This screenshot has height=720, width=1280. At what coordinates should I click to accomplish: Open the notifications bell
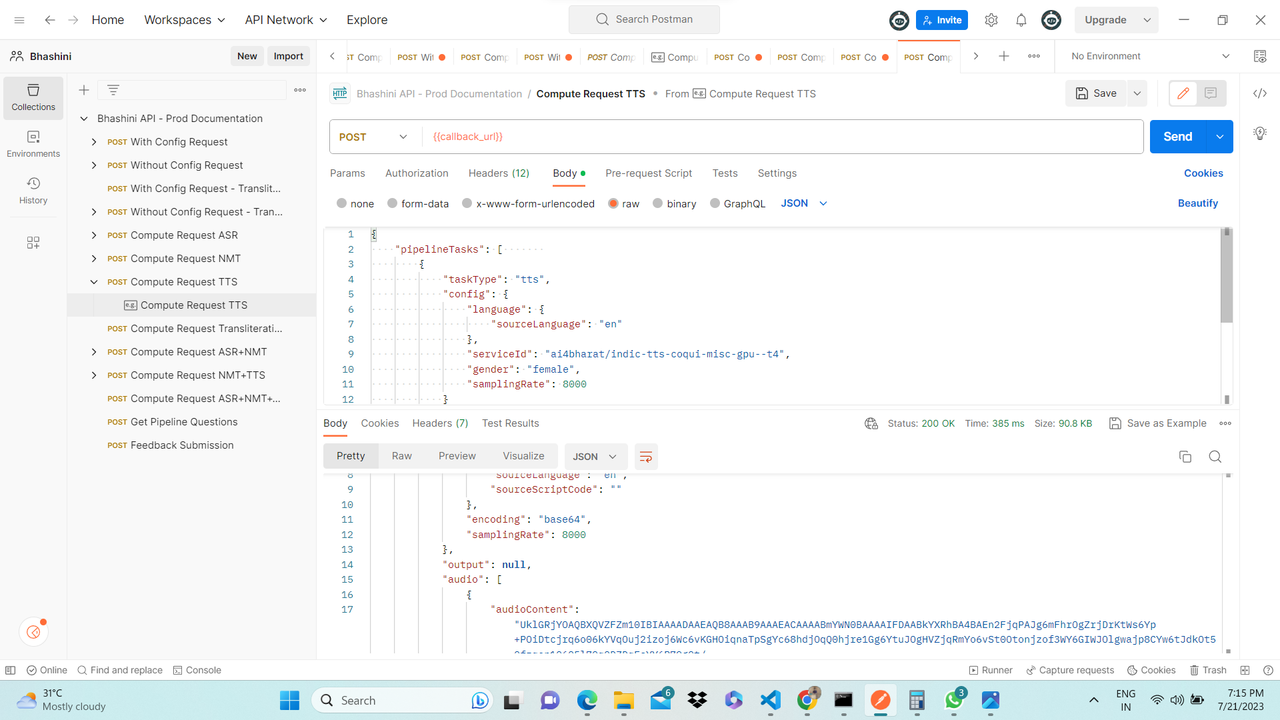click(x=1021, y=20)
